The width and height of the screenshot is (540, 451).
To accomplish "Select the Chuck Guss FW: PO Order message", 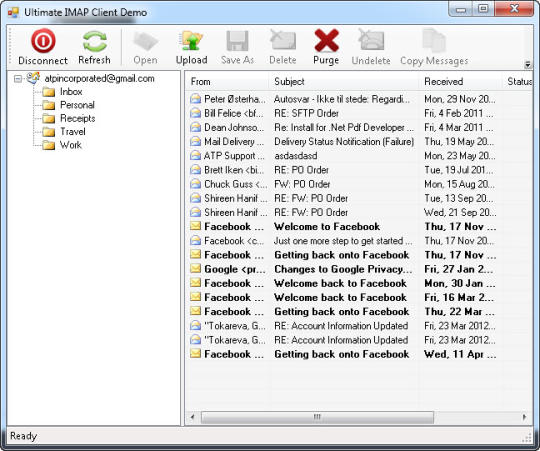I will 343,184.
